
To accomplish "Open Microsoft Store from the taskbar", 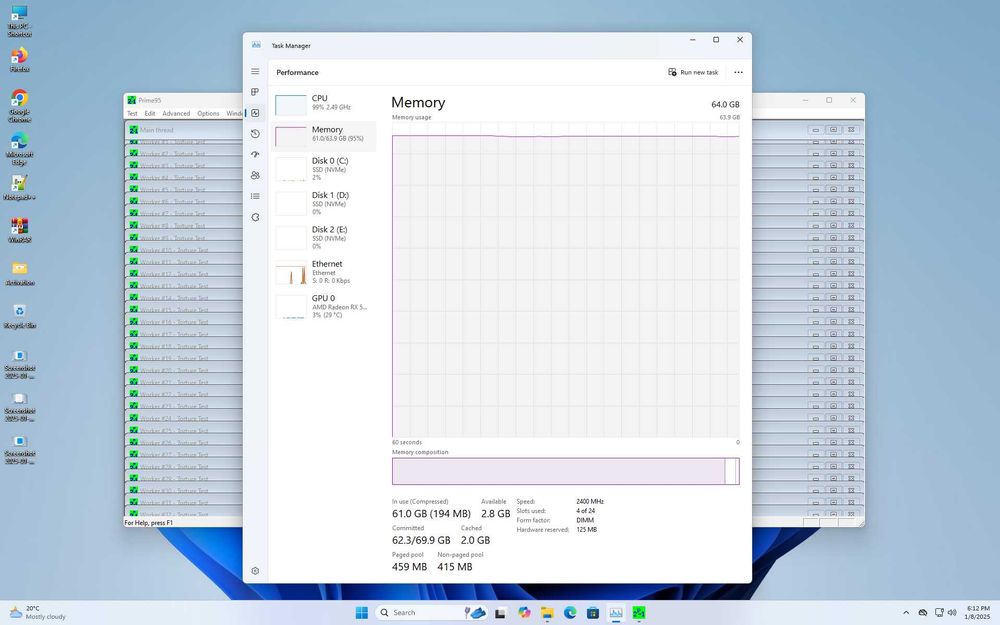I will coord(593,612).
